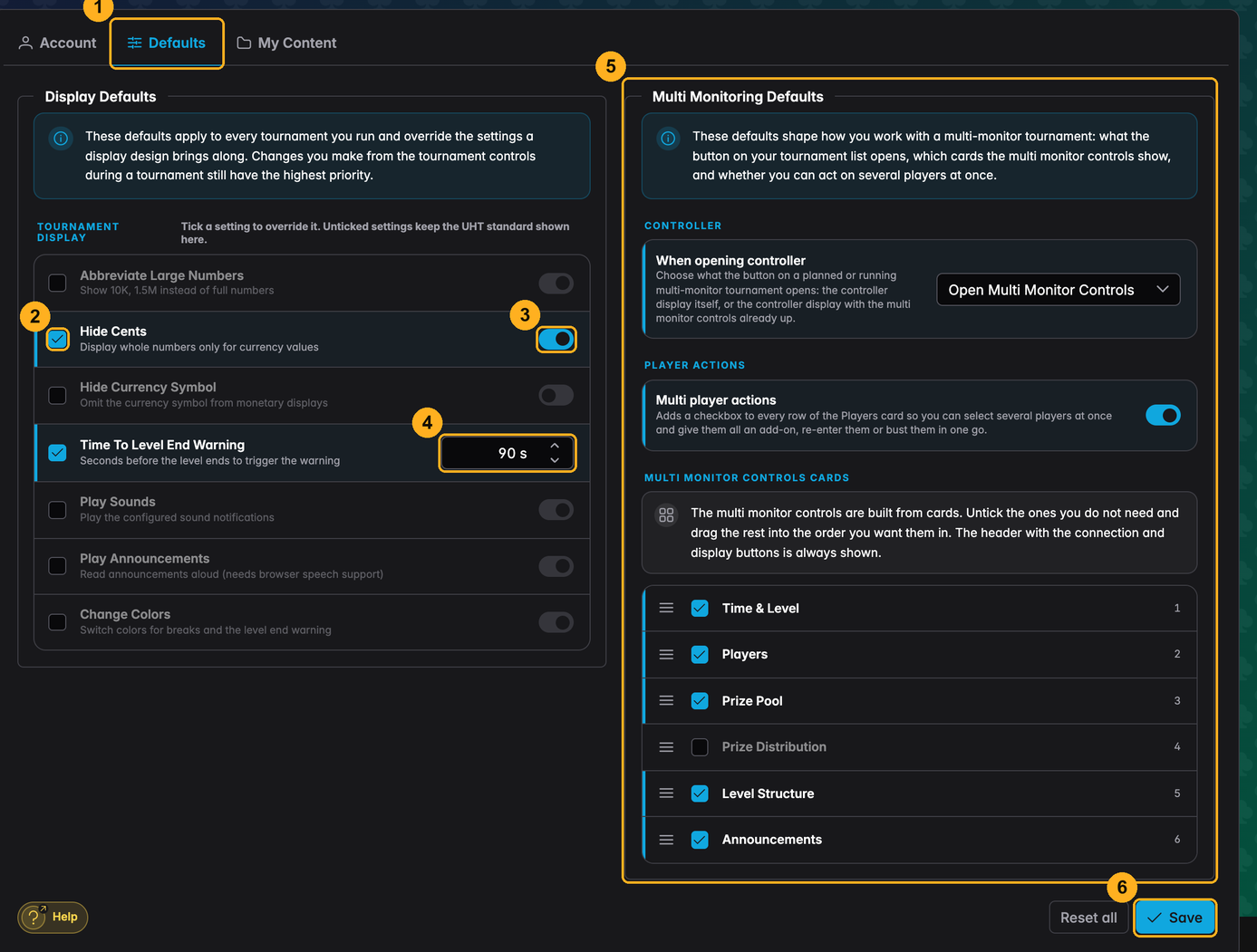Tick the Play Sounds checkbox
The height and width of the screenshot is (952, 1257).
pos(57,509)
